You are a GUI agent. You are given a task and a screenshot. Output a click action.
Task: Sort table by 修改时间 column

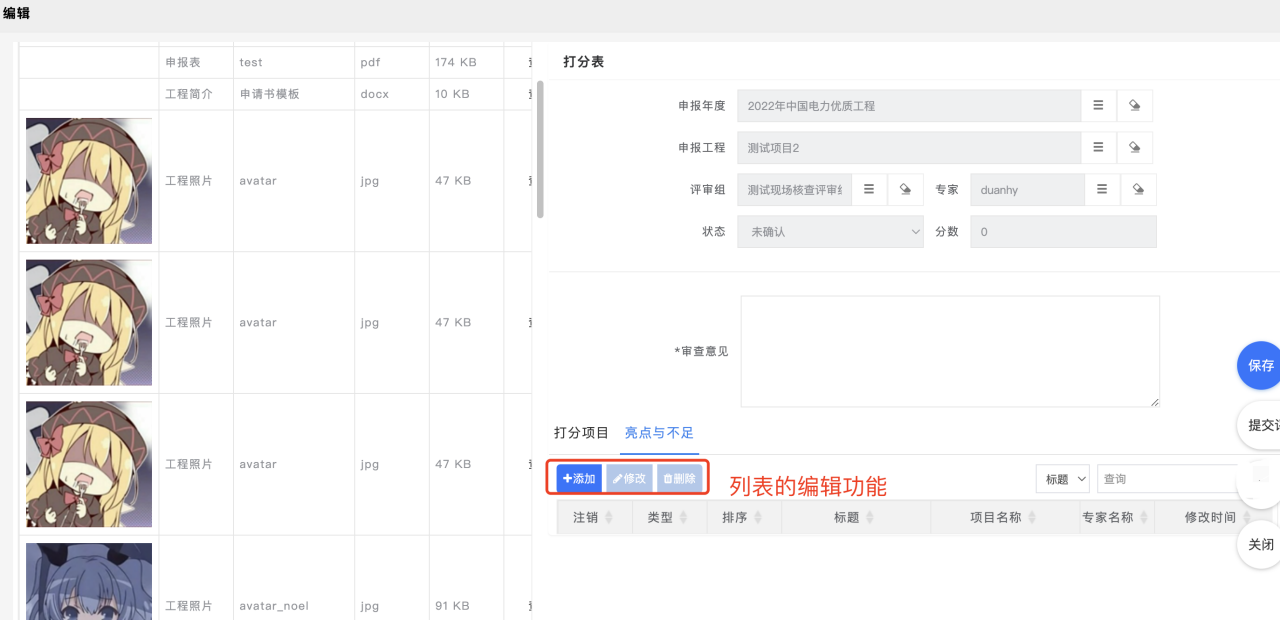click(1216, 517)
